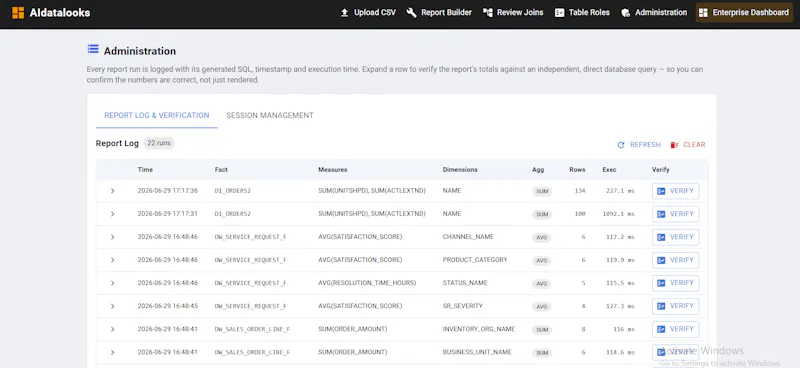The width and height of the screenshot is (800, 368).
Task: Click verify icon in 17:17:36 row
Action: (661, 191)
